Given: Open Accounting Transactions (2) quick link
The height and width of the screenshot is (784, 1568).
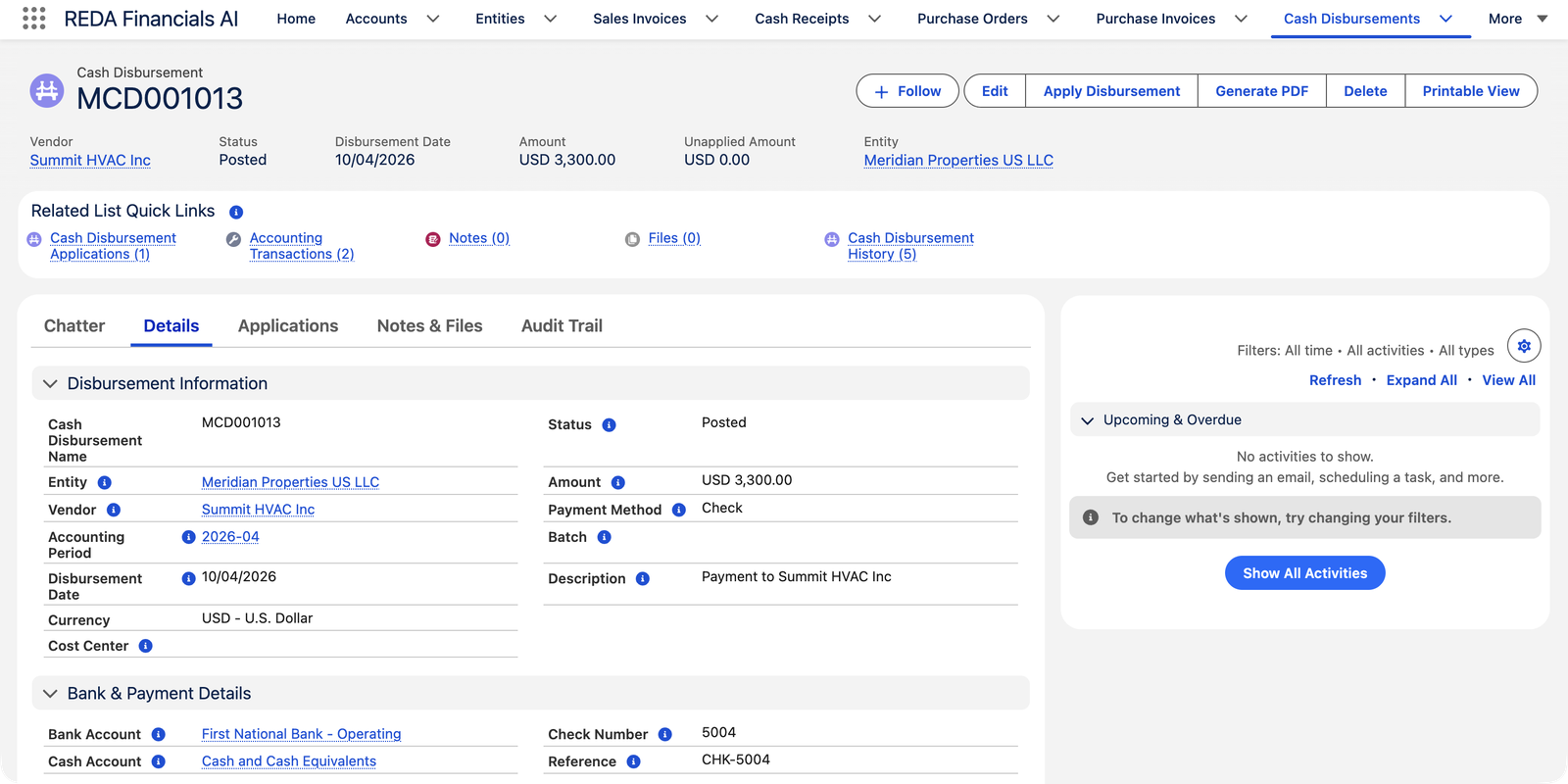Looking at the screenshot, I should tap(302, 246).
